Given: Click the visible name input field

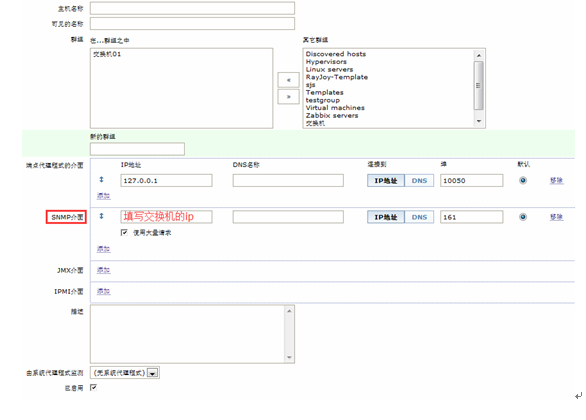Looking at the screenshot, I should 192,24.
